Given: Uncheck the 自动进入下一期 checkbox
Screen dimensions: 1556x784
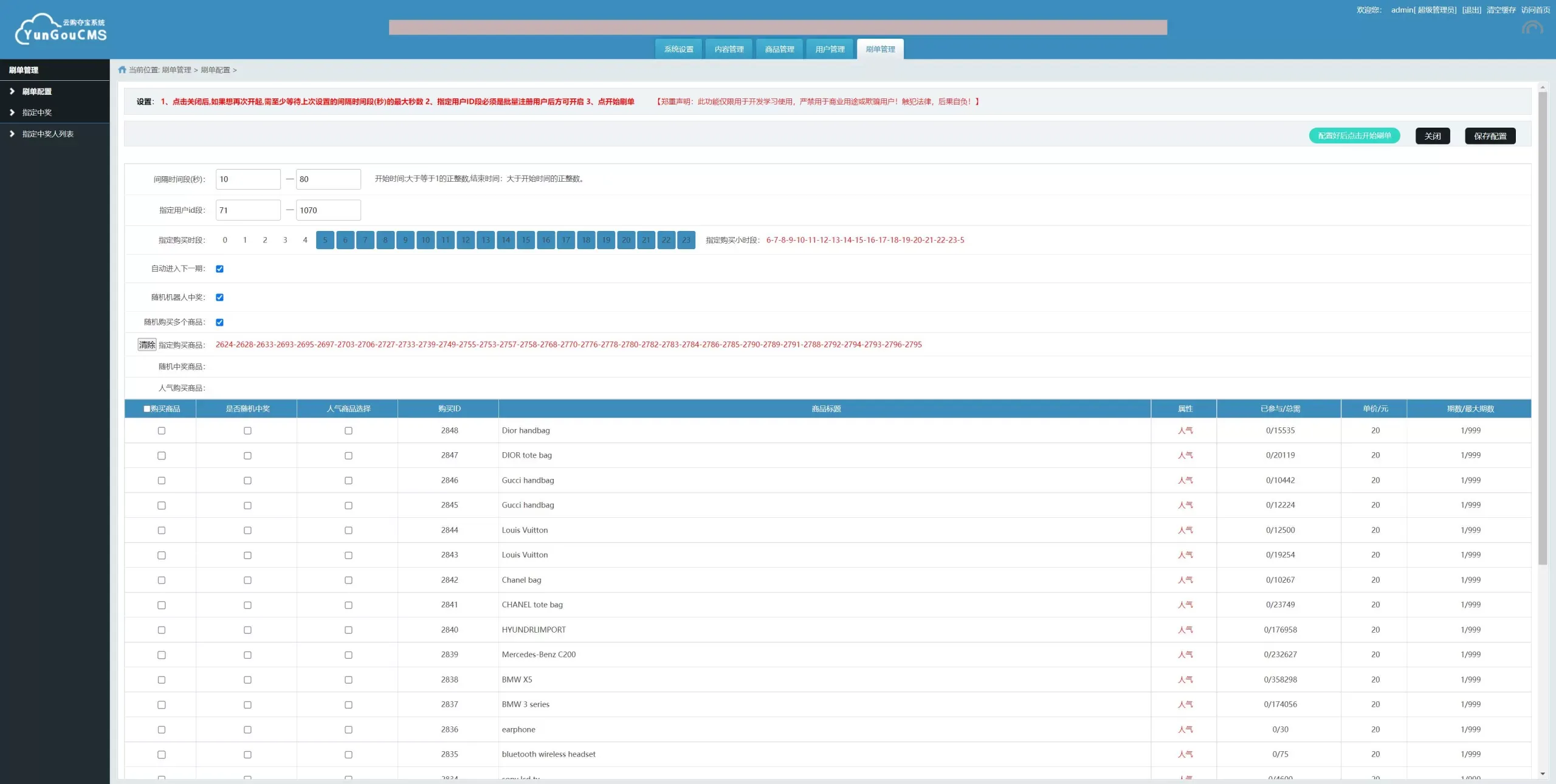Looking at the screenshot, I should pos(219,269).
